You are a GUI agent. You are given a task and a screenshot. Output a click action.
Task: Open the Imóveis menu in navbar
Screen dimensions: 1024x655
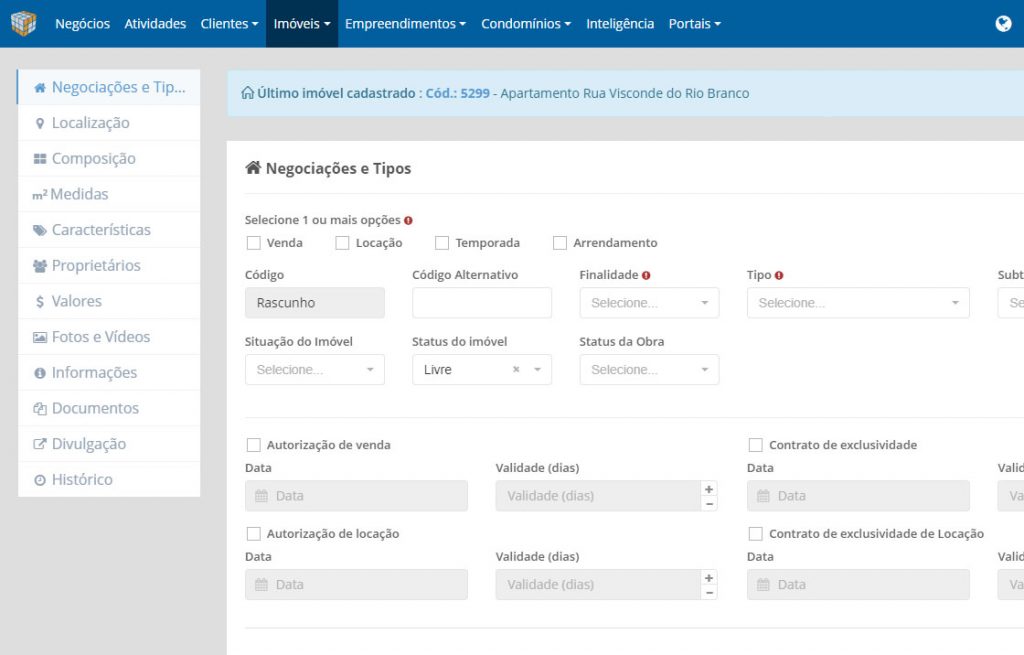302,24
